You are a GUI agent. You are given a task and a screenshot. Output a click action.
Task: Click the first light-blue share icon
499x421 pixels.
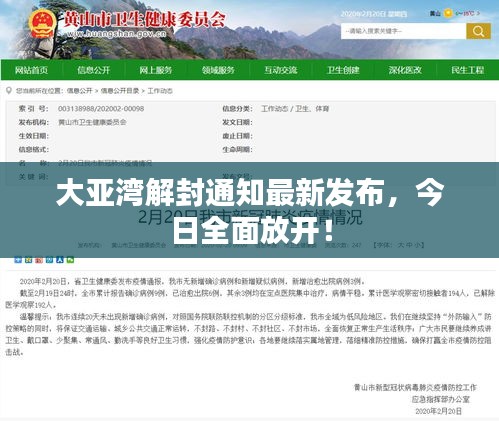18,260
